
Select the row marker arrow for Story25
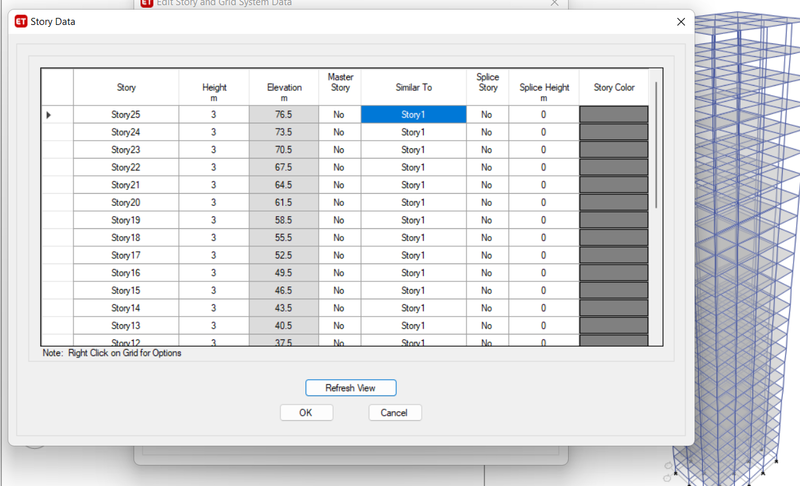48,115
